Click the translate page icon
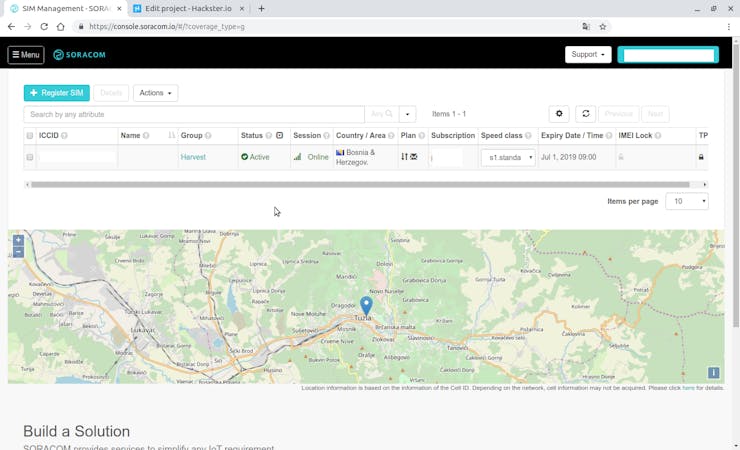740x450 pixels. pyautogui.click(x=586, y=26)
